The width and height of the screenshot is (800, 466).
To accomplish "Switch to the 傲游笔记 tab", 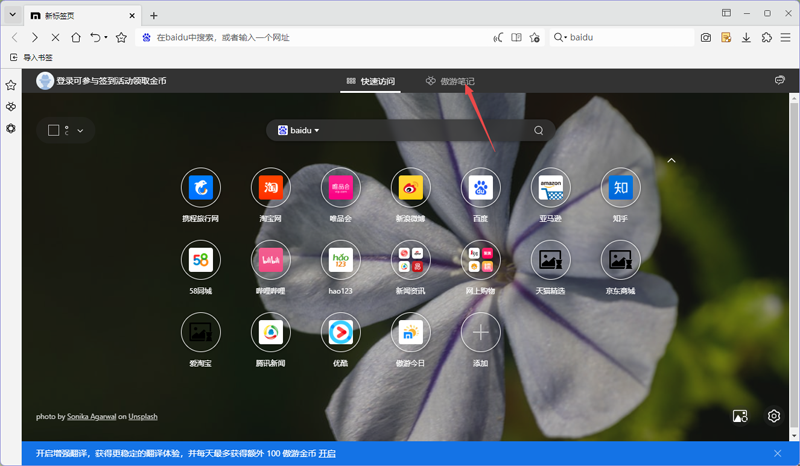I will coord(450,81).
